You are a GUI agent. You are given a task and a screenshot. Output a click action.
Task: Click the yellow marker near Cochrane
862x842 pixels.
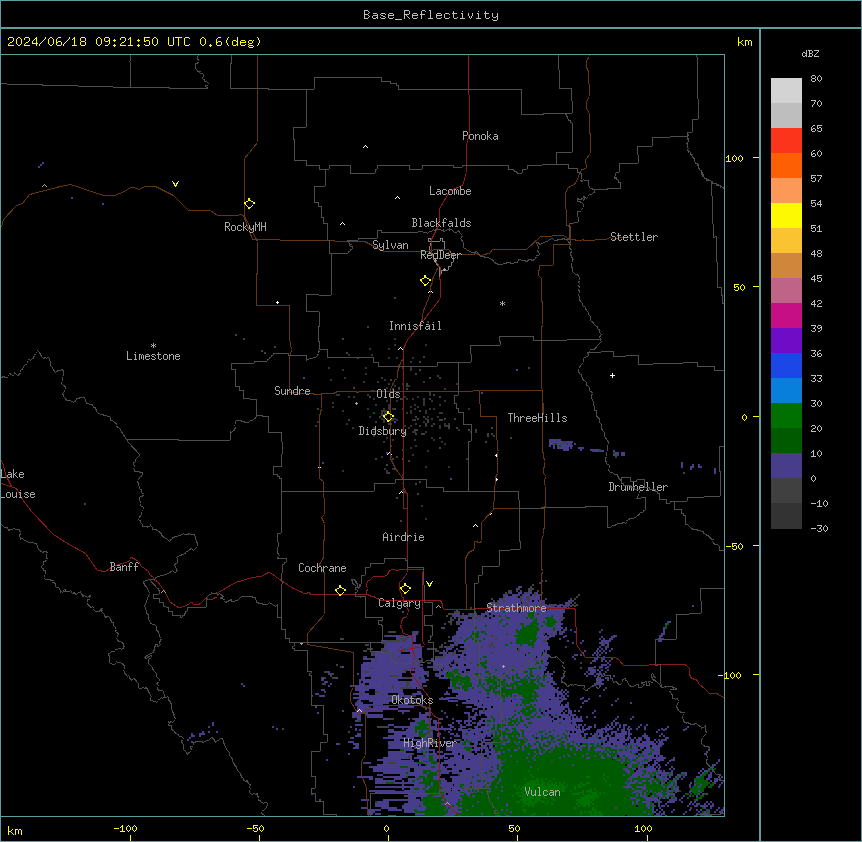pyautogui.click(x=340, y=590)
